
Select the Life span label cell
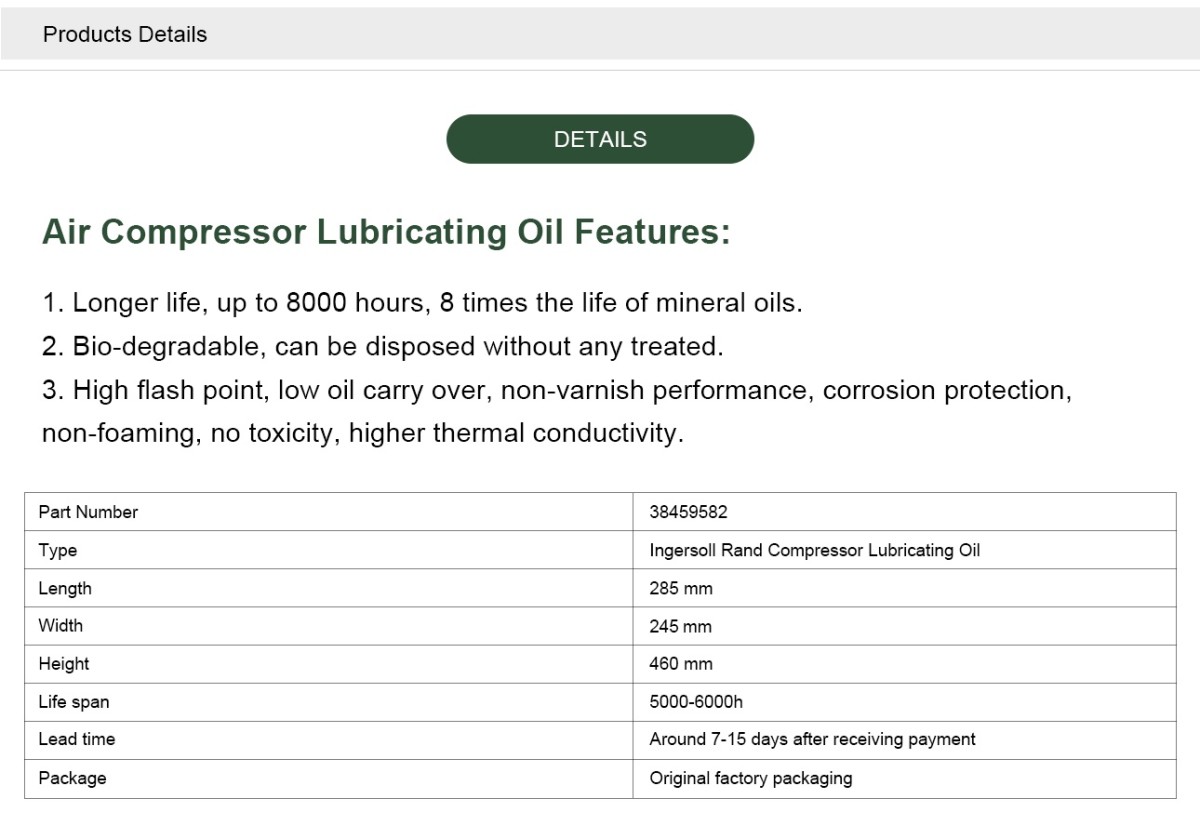(329, 702)
